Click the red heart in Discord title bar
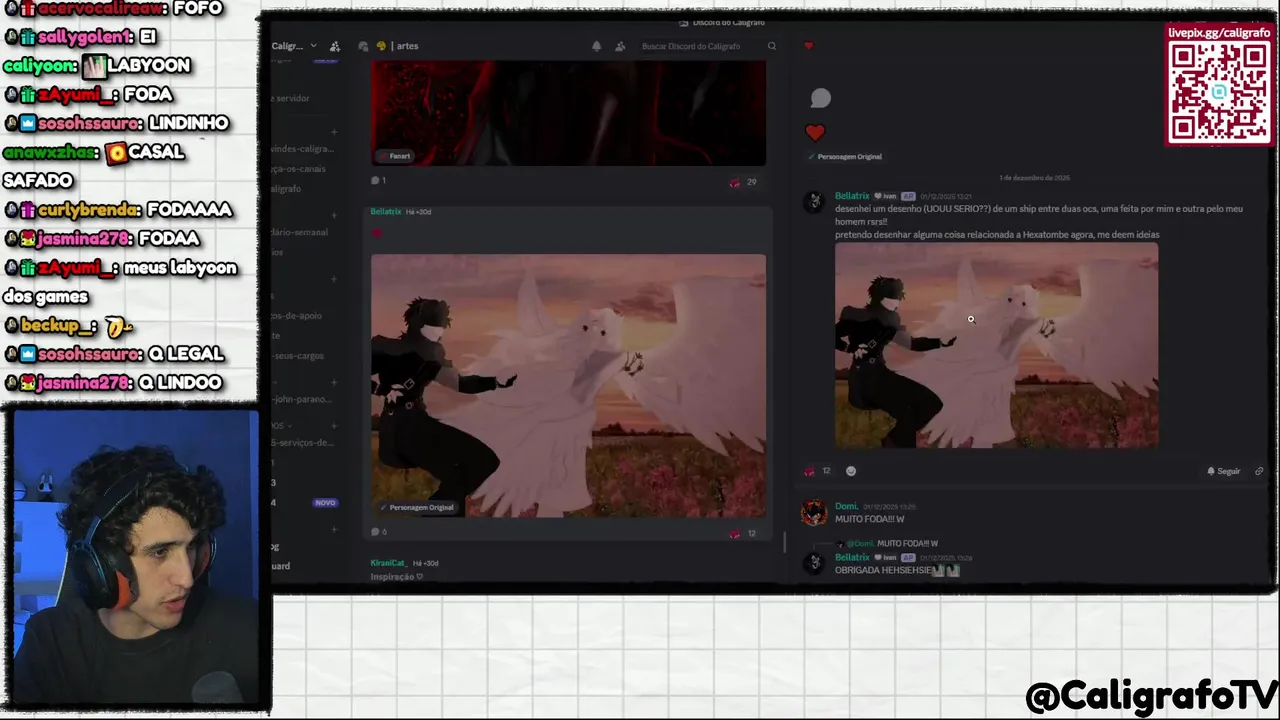Viewport: 1280px width, 720px height. [x=809, y=46]
